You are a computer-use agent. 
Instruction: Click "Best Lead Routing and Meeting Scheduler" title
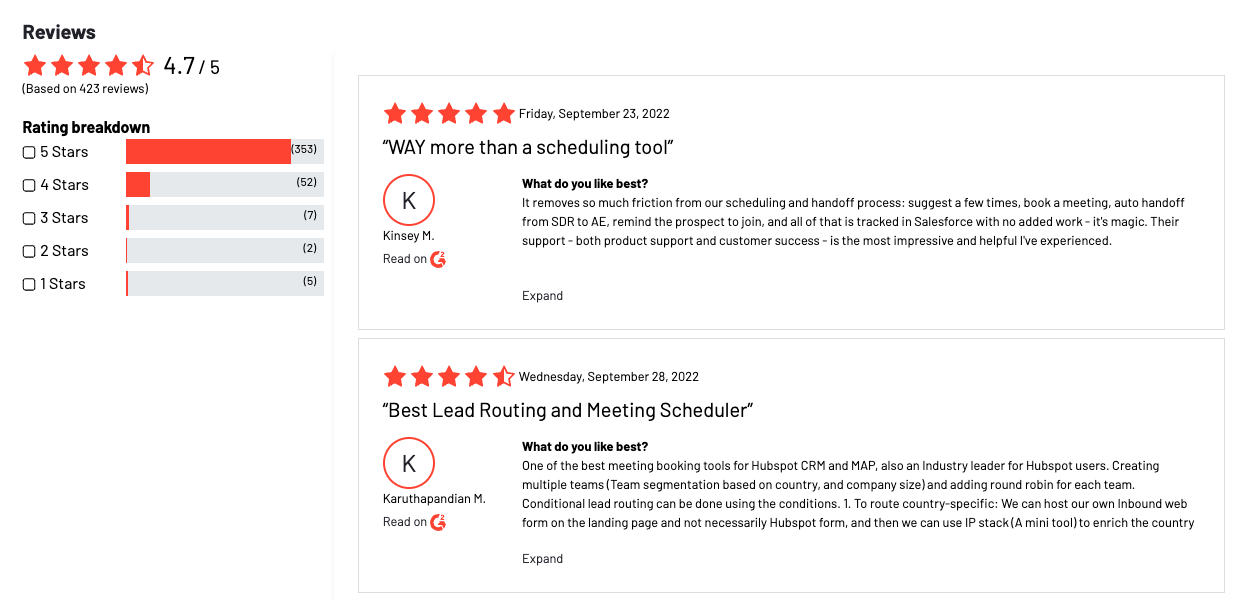coord(567,411)
